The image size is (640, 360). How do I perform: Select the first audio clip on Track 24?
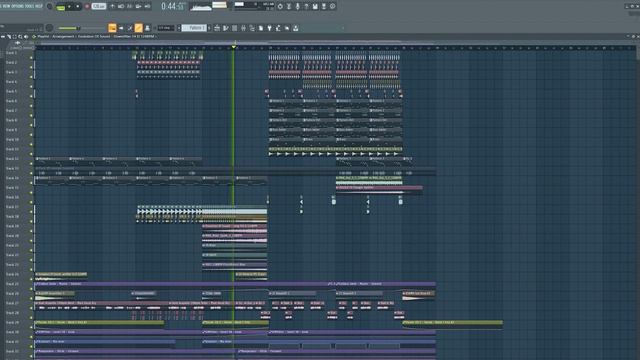(x=61, y=276)
